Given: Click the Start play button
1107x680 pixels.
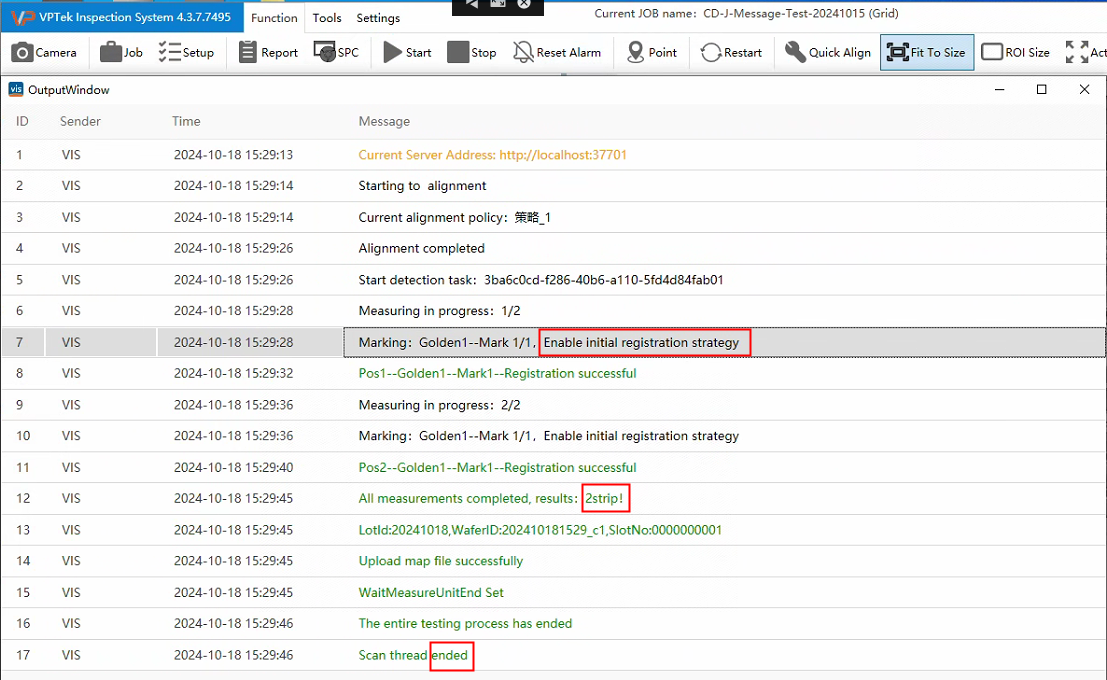Looking at the screenshot, I should click(x=407, y=52).
